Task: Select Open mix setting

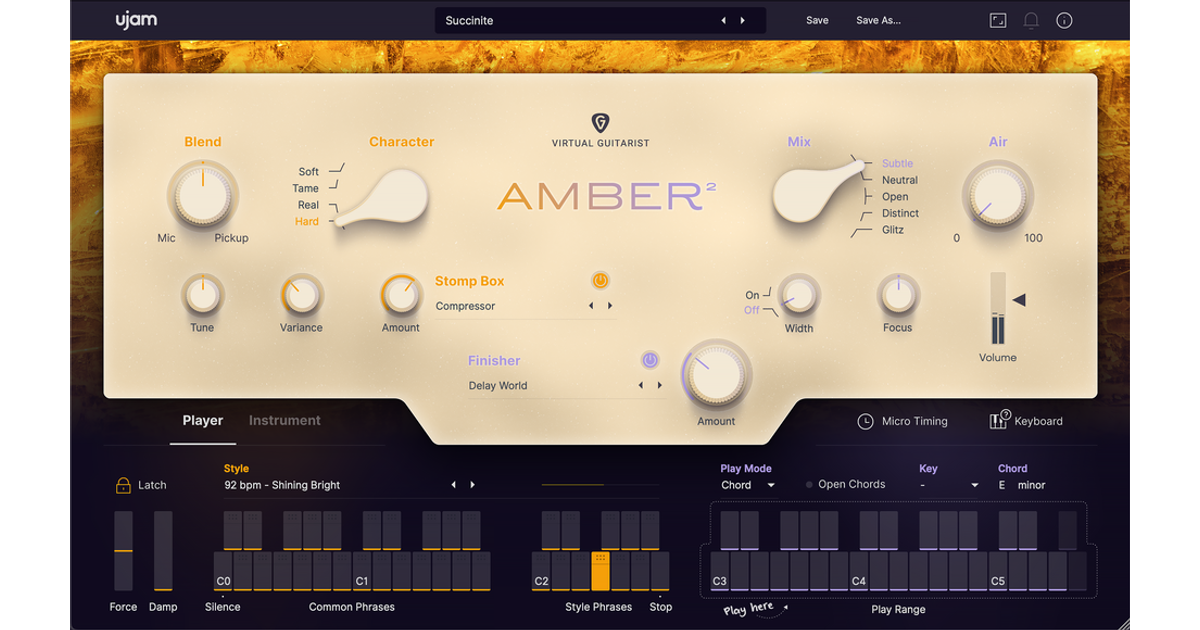Action: coord(895,197)
